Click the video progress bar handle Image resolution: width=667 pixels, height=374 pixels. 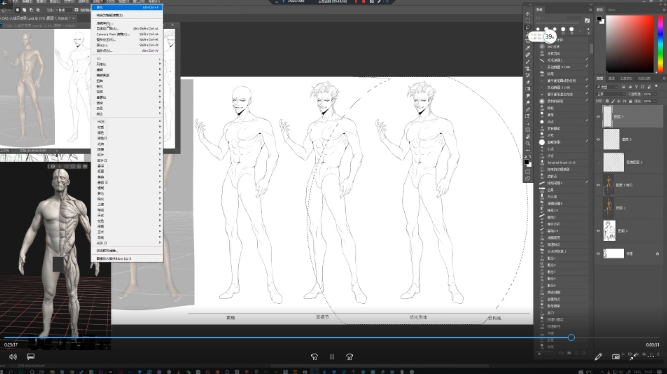click(571, 337)
